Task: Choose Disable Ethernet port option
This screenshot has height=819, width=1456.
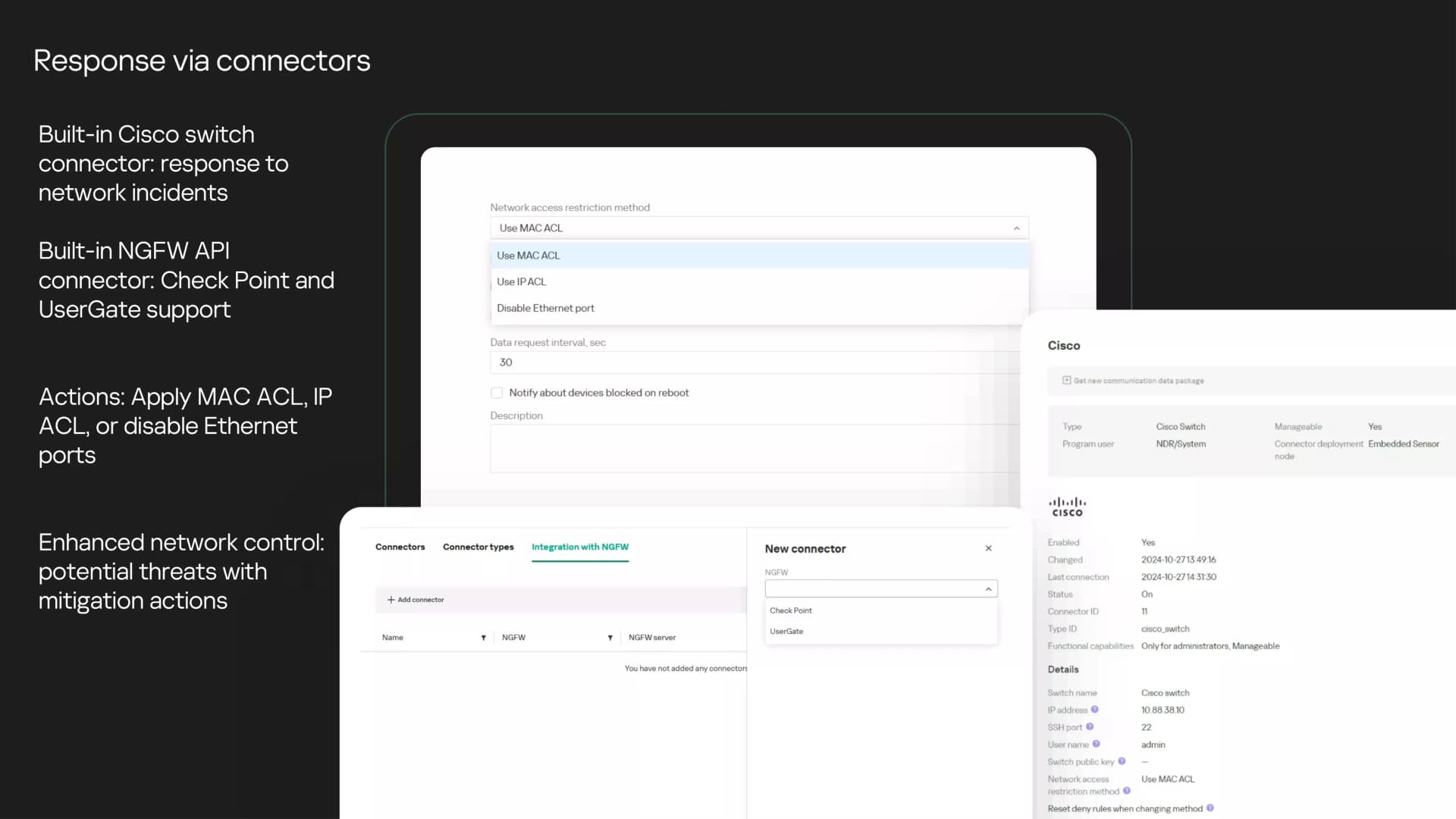Action: 759,308
